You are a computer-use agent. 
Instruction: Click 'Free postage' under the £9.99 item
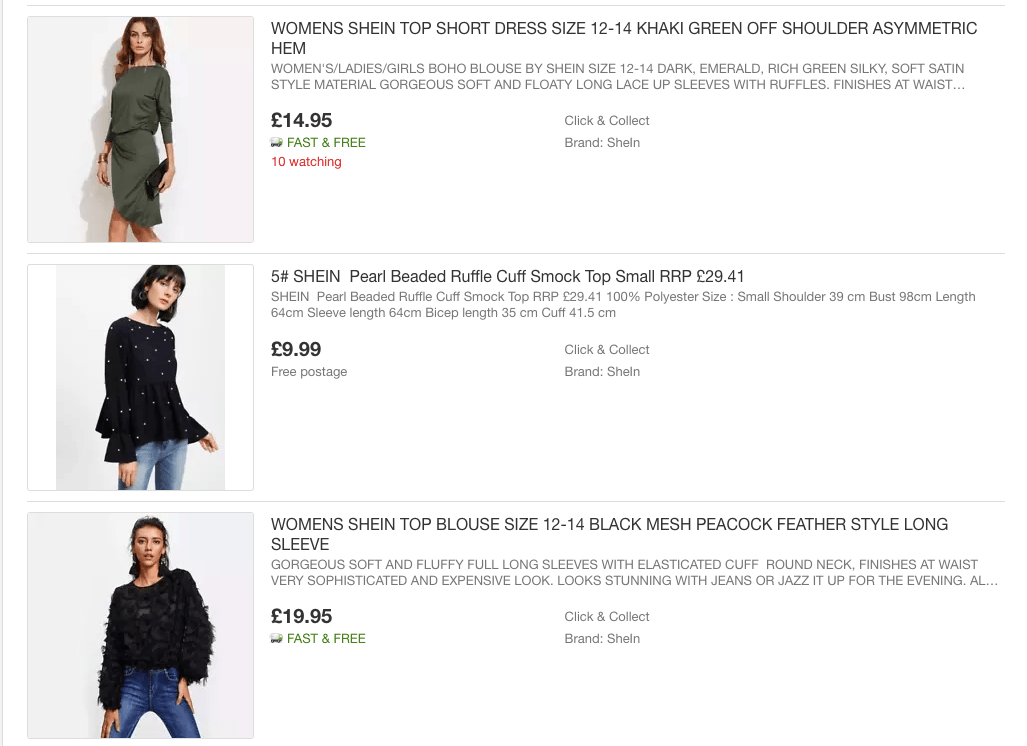pos(309,372)
